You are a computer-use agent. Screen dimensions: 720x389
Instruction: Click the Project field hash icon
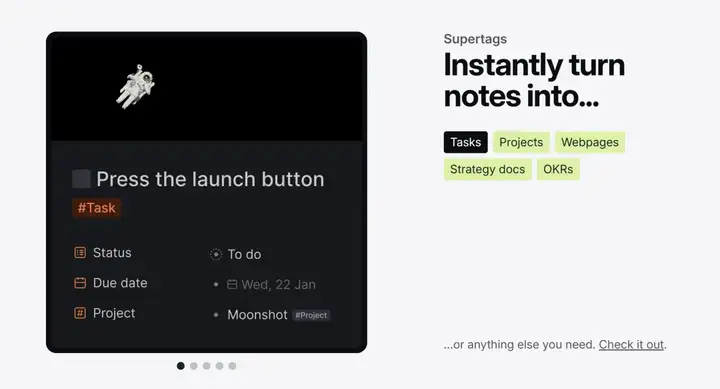tap(80, 313)
